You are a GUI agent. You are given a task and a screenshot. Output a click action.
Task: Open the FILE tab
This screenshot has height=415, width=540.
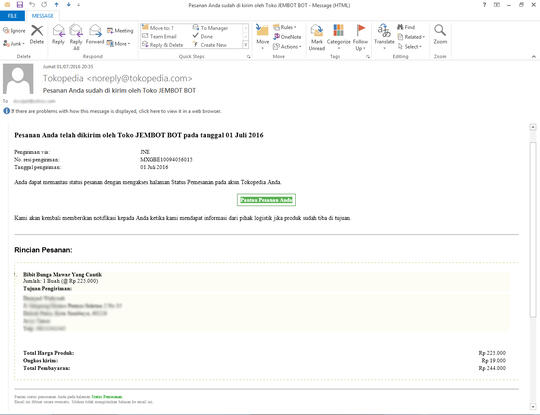point(12,16)
